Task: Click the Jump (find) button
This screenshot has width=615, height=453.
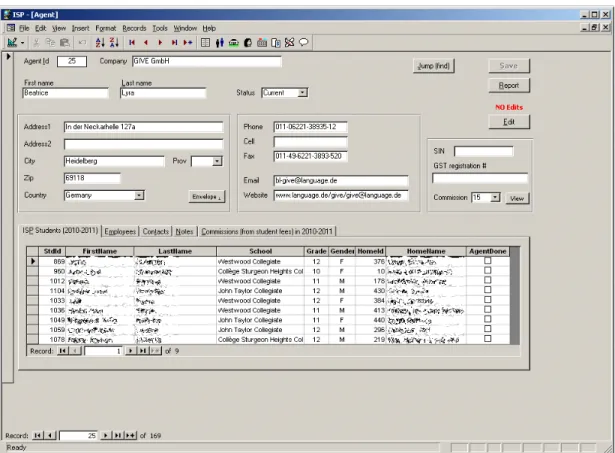Action: pyautogui.click(x=434, y=66)
